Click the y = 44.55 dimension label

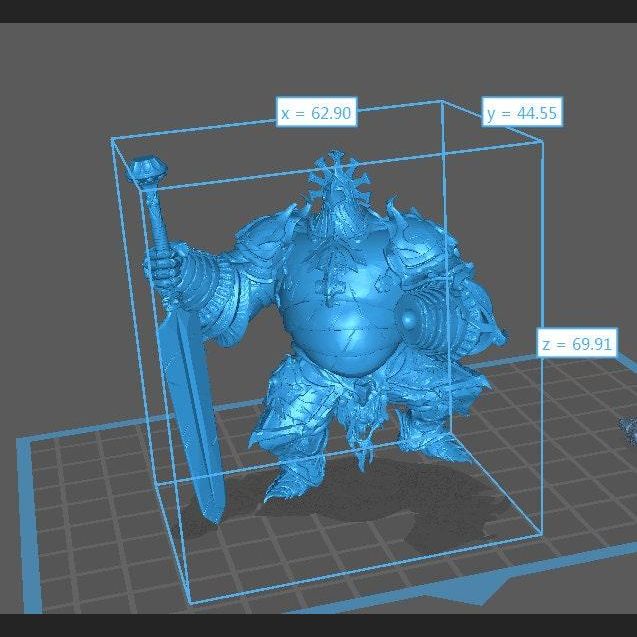[522, 112]
